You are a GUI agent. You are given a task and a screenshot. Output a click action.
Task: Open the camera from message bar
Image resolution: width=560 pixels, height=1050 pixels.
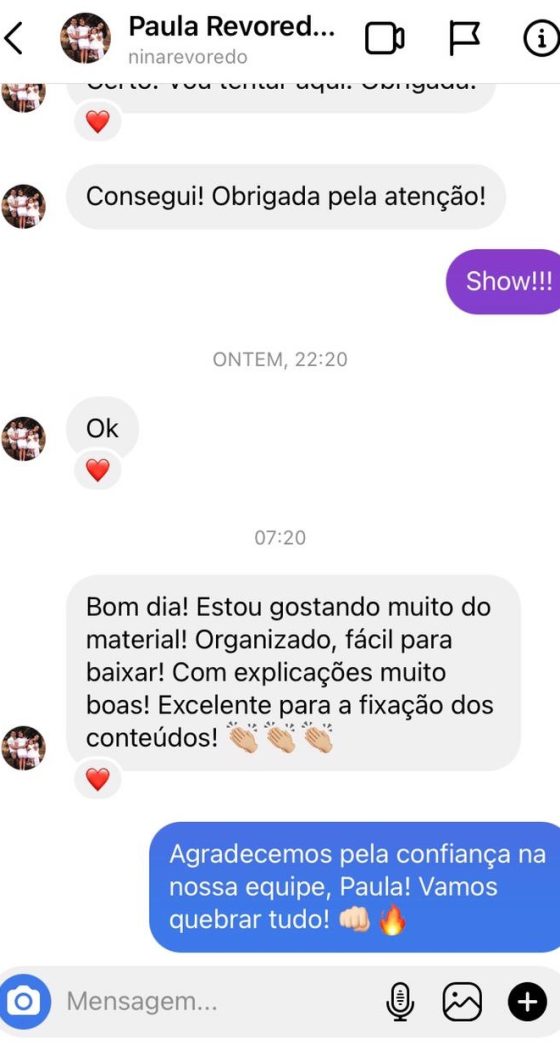coord(25,1002)
